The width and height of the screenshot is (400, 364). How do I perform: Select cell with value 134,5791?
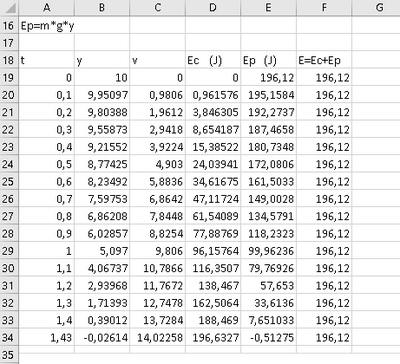pos(268,216)
